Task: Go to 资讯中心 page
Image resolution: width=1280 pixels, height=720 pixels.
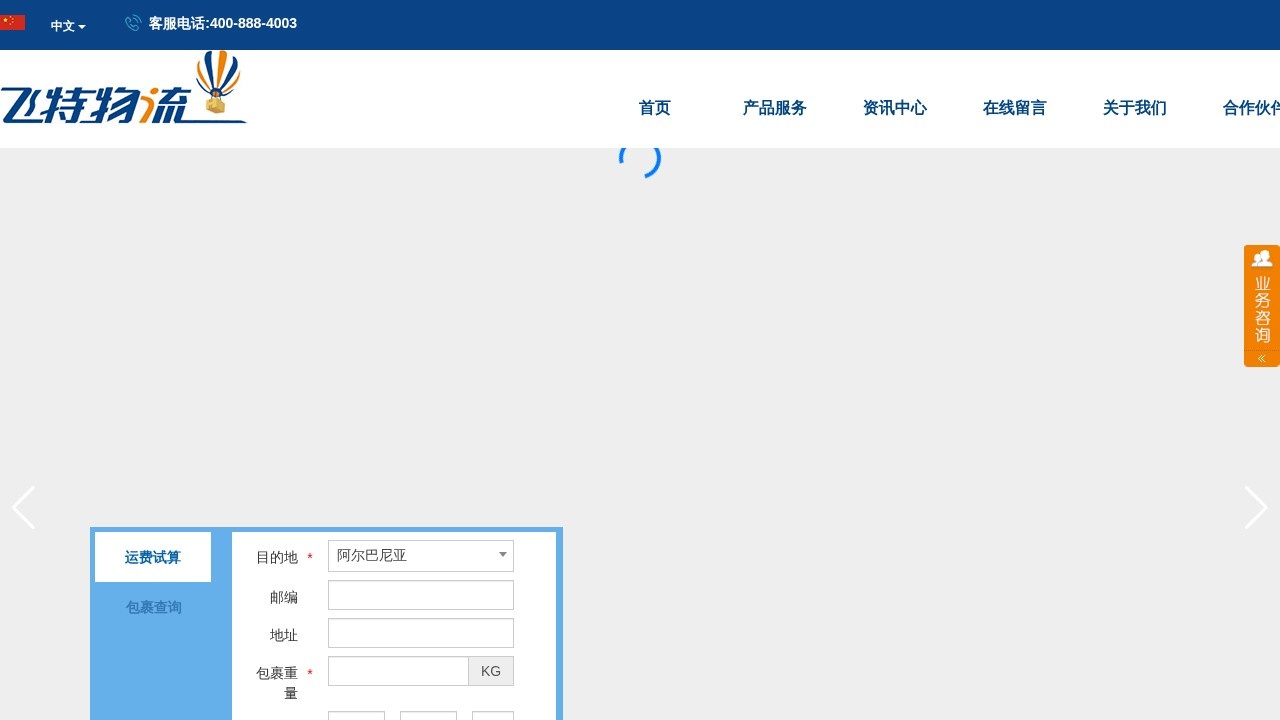Action: tap(895, 108)
